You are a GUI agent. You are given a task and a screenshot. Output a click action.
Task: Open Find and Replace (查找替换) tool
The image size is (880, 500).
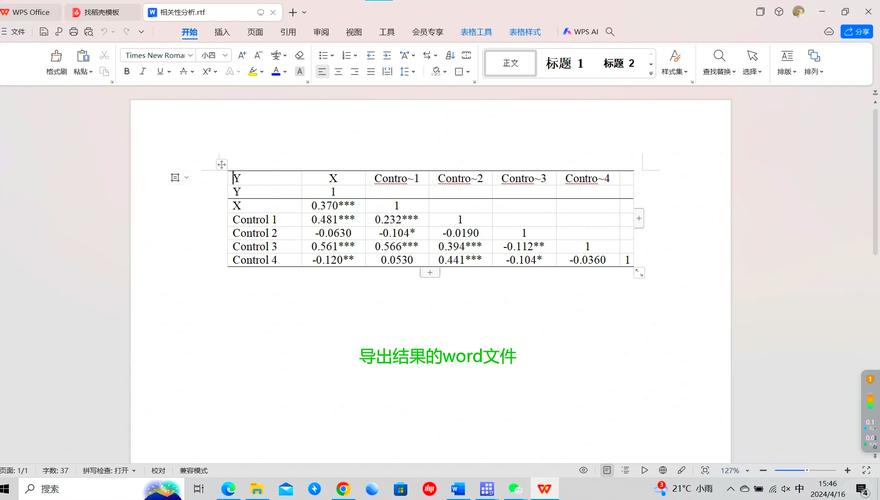click(718, 62)
